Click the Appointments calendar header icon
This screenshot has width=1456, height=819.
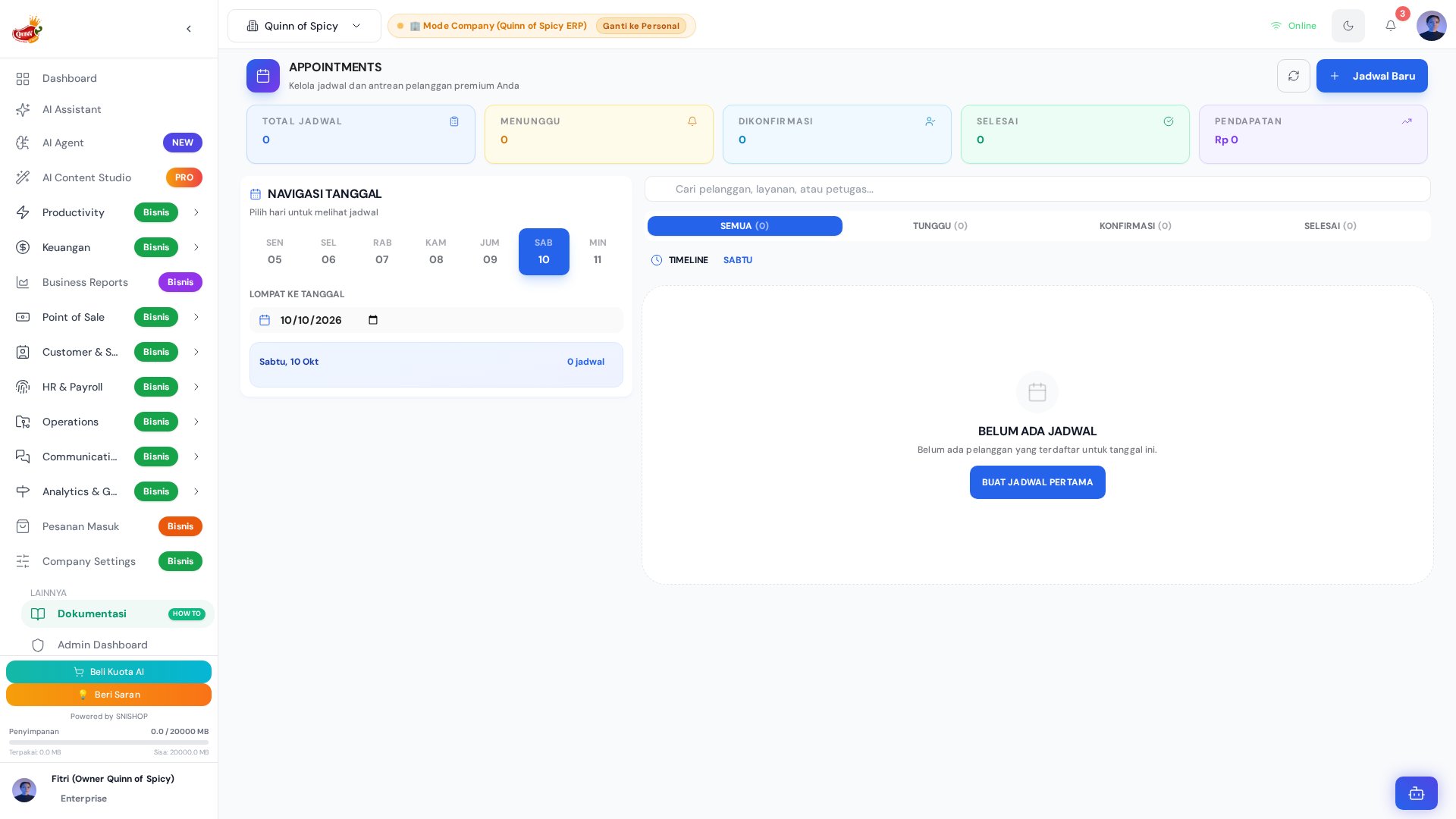263,76
